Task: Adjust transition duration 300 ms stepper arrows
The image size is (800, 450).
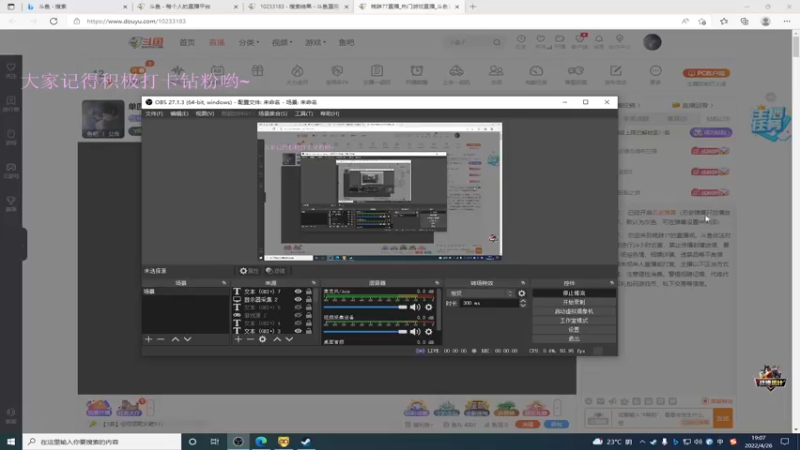Action: click(x=523, y=303)
